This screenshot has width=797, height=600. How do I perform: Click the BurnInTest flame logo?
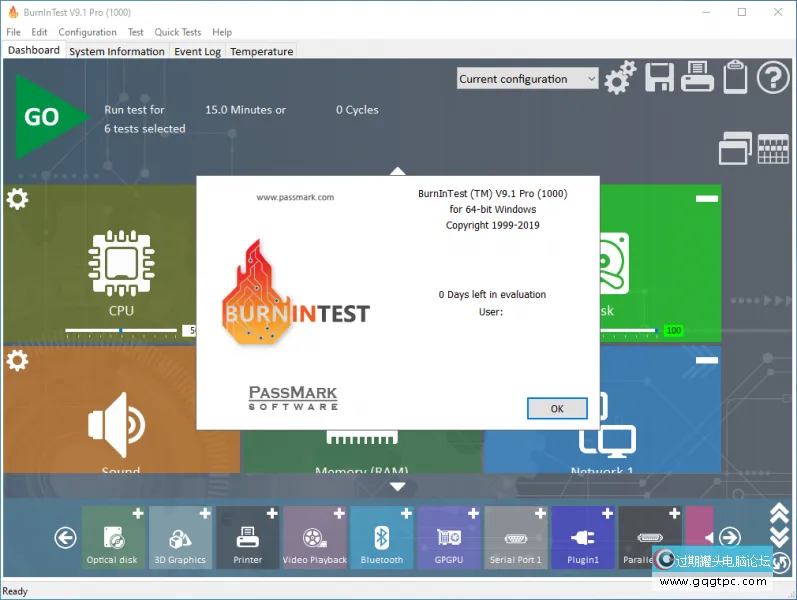tap(295, 292)
